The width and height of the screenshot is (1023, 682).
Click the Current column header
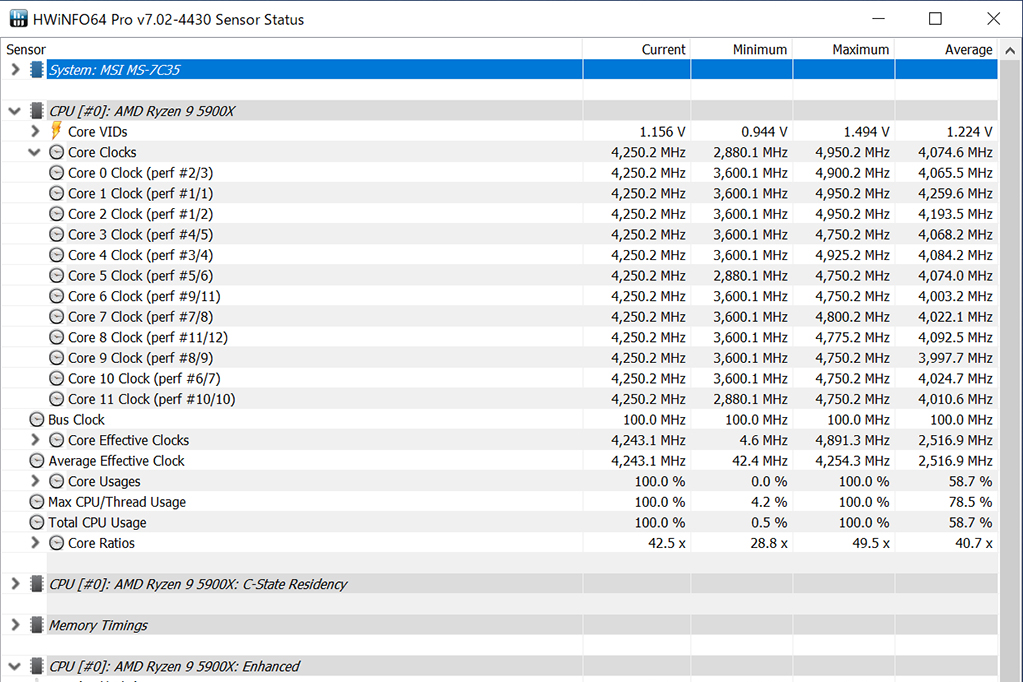click(x=663, y=49)
